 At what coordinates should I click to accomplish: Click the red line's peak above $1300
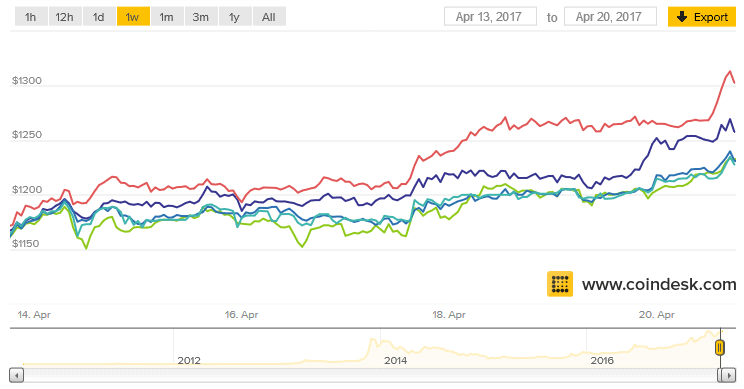pyautogui.click(x=730, y=72)
